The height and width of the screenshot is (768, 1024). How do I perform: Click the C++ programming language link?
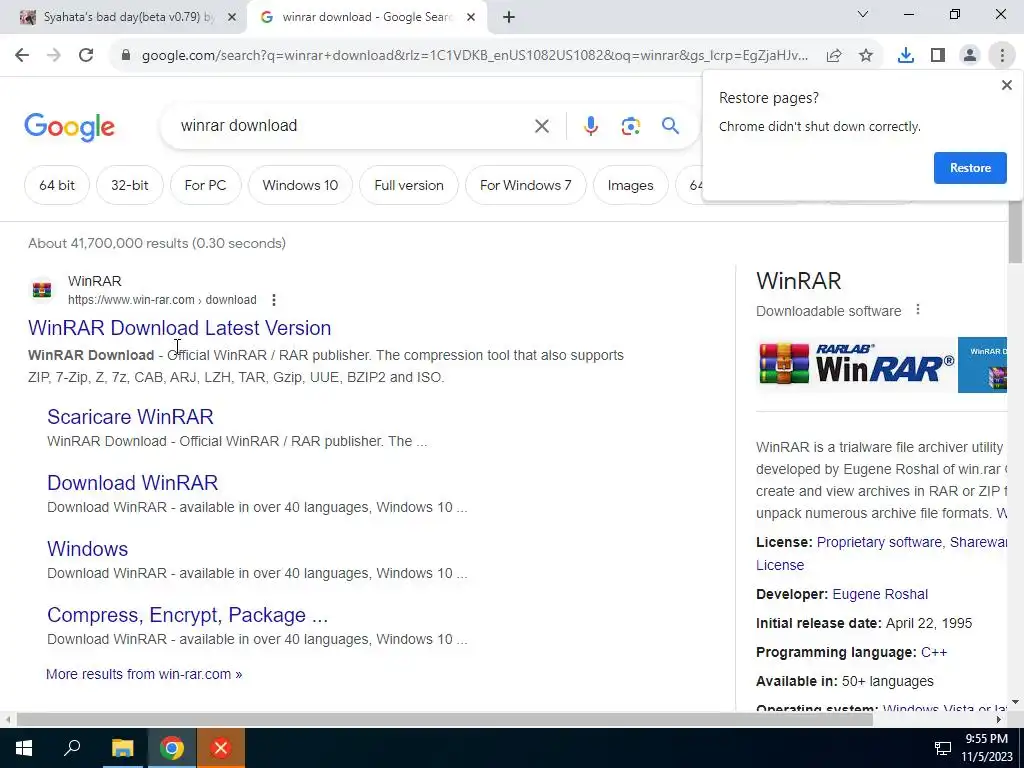coord(933,652)
